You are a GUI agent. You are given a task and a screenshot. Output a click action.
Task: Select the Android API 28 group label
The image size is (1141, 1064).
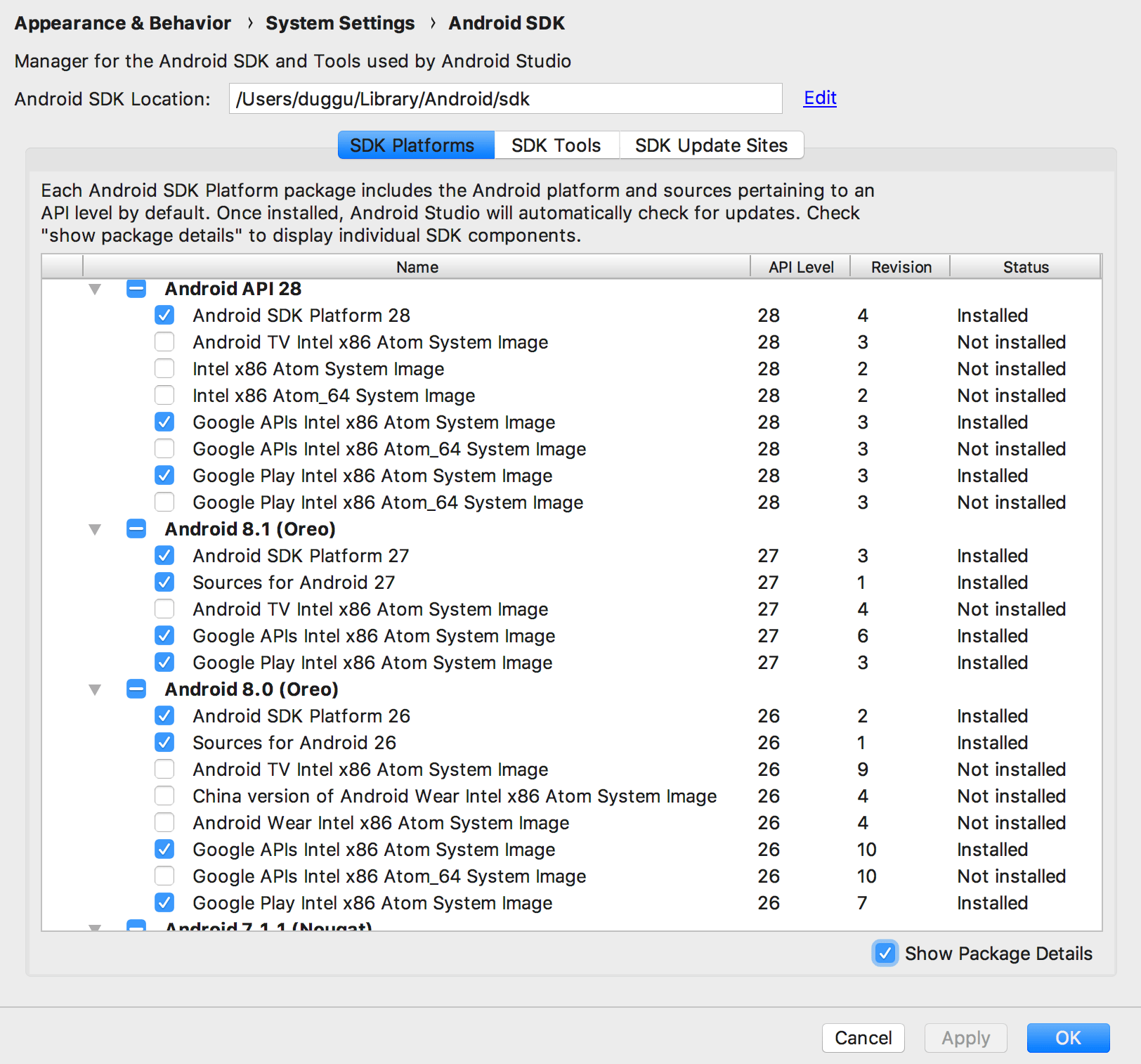[x=233, y=289]
